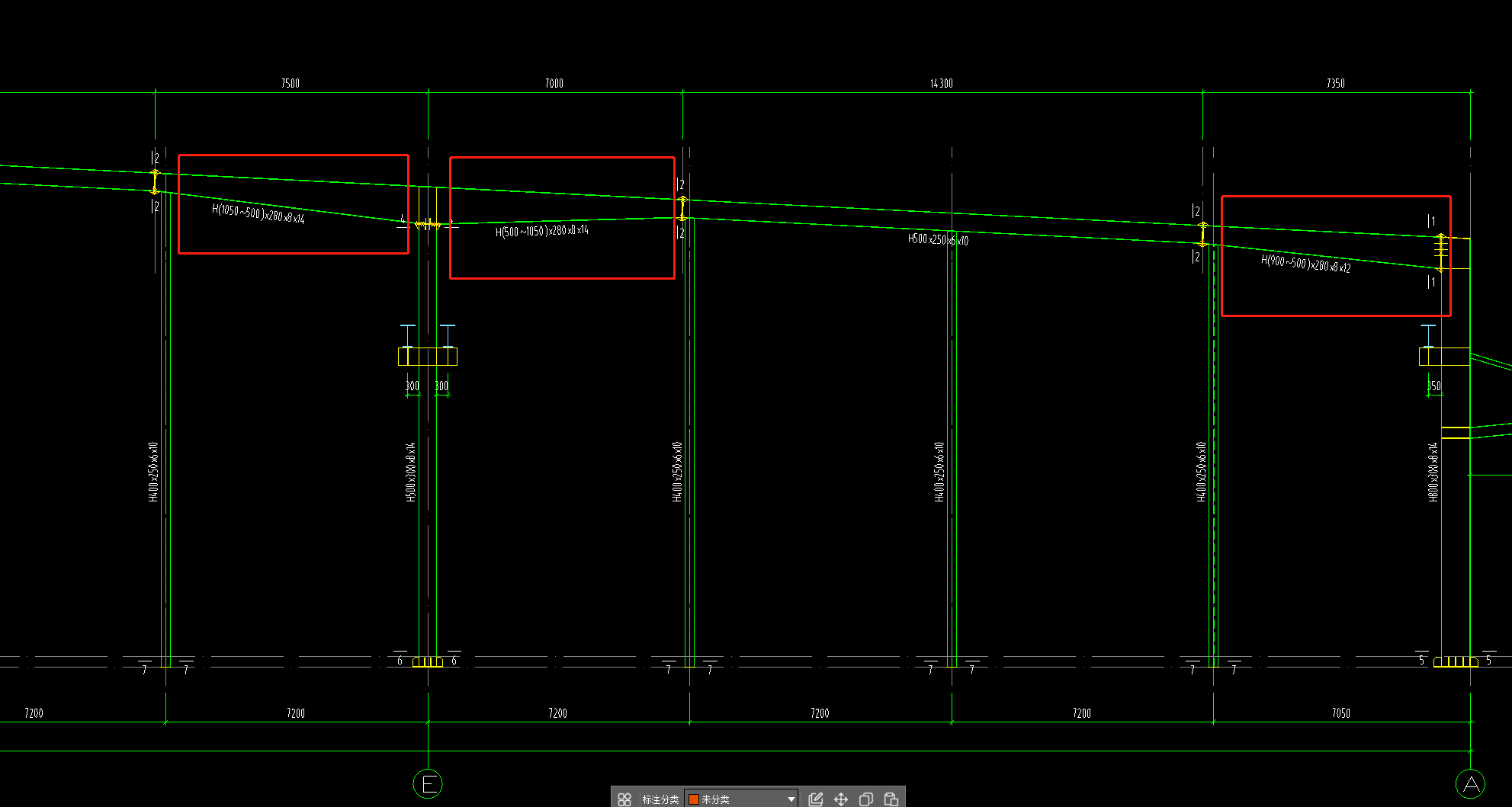The width and height of the screenshot is (1512, 807).
Task: Click the edit annotation pencil icon
Action: pyautogui.click(x=816, y=799)
